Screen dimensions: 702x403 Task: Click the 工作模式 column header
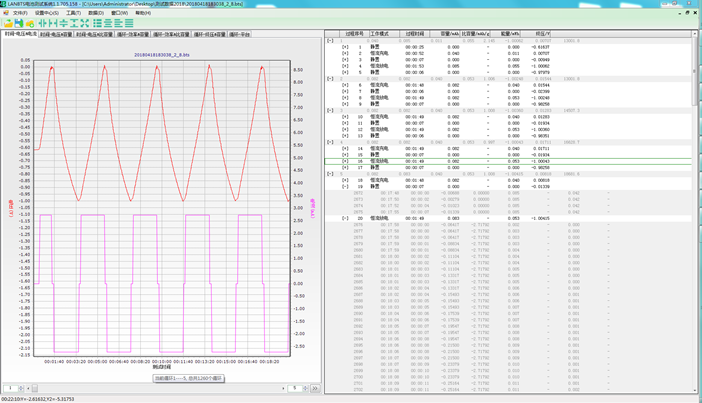click(x=380, y=34)
